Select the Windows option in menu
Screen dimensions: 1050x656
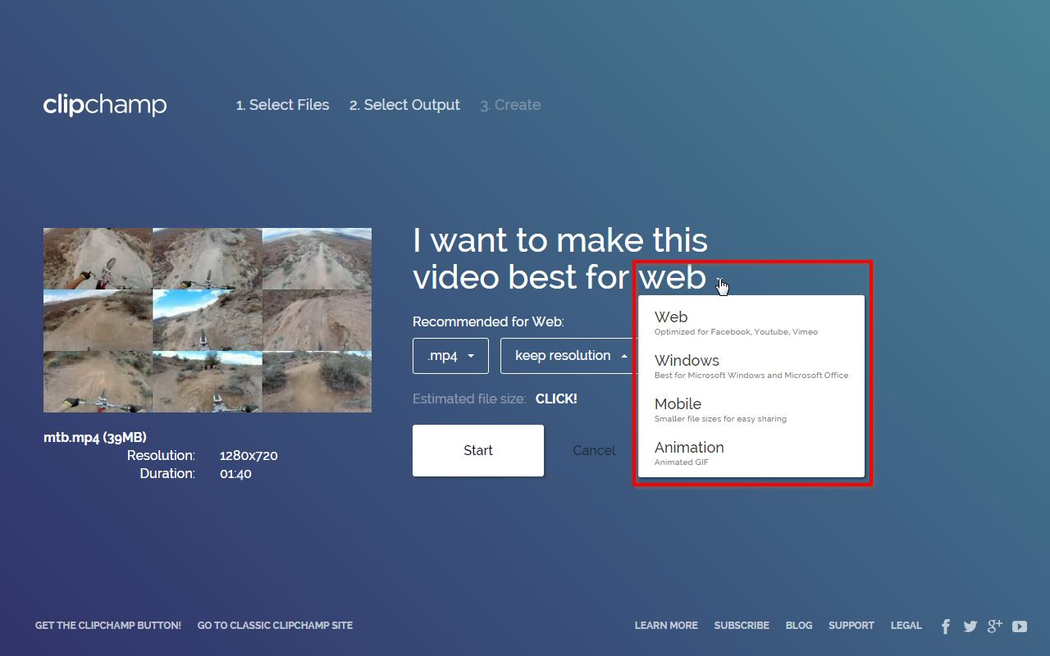click(750, 366)
